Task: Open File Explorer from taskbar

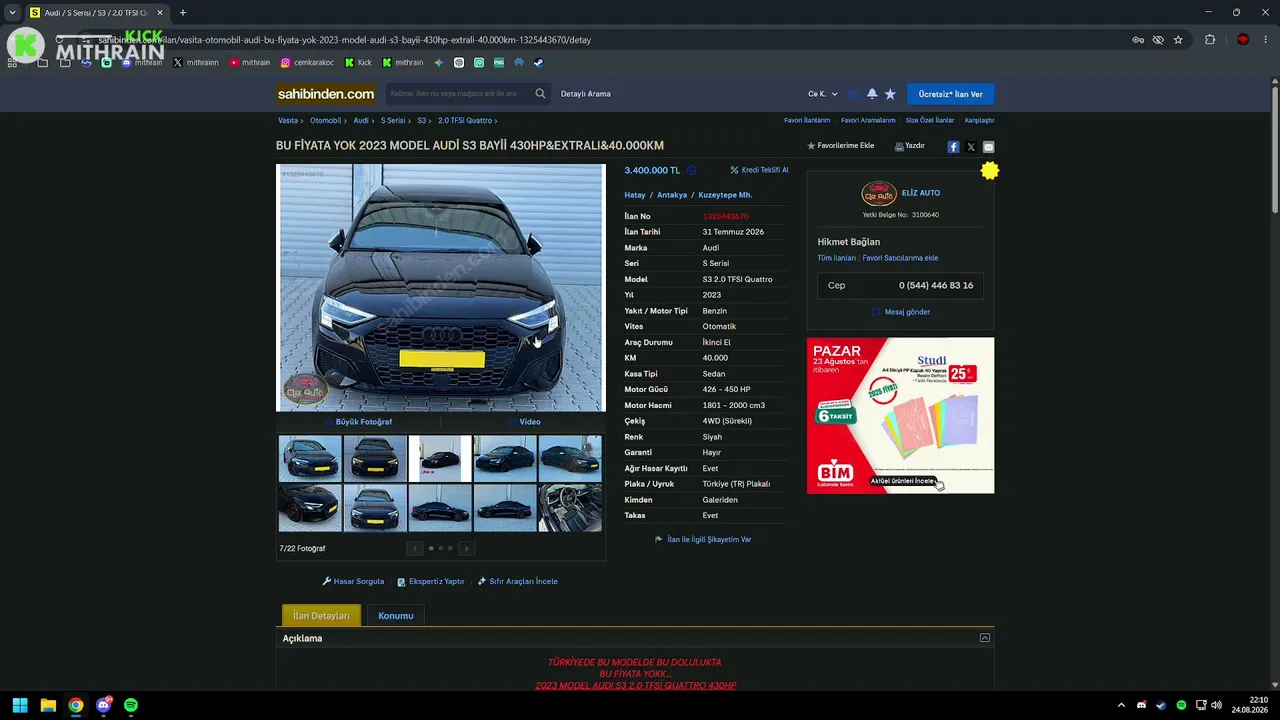Action: point(48,705)
